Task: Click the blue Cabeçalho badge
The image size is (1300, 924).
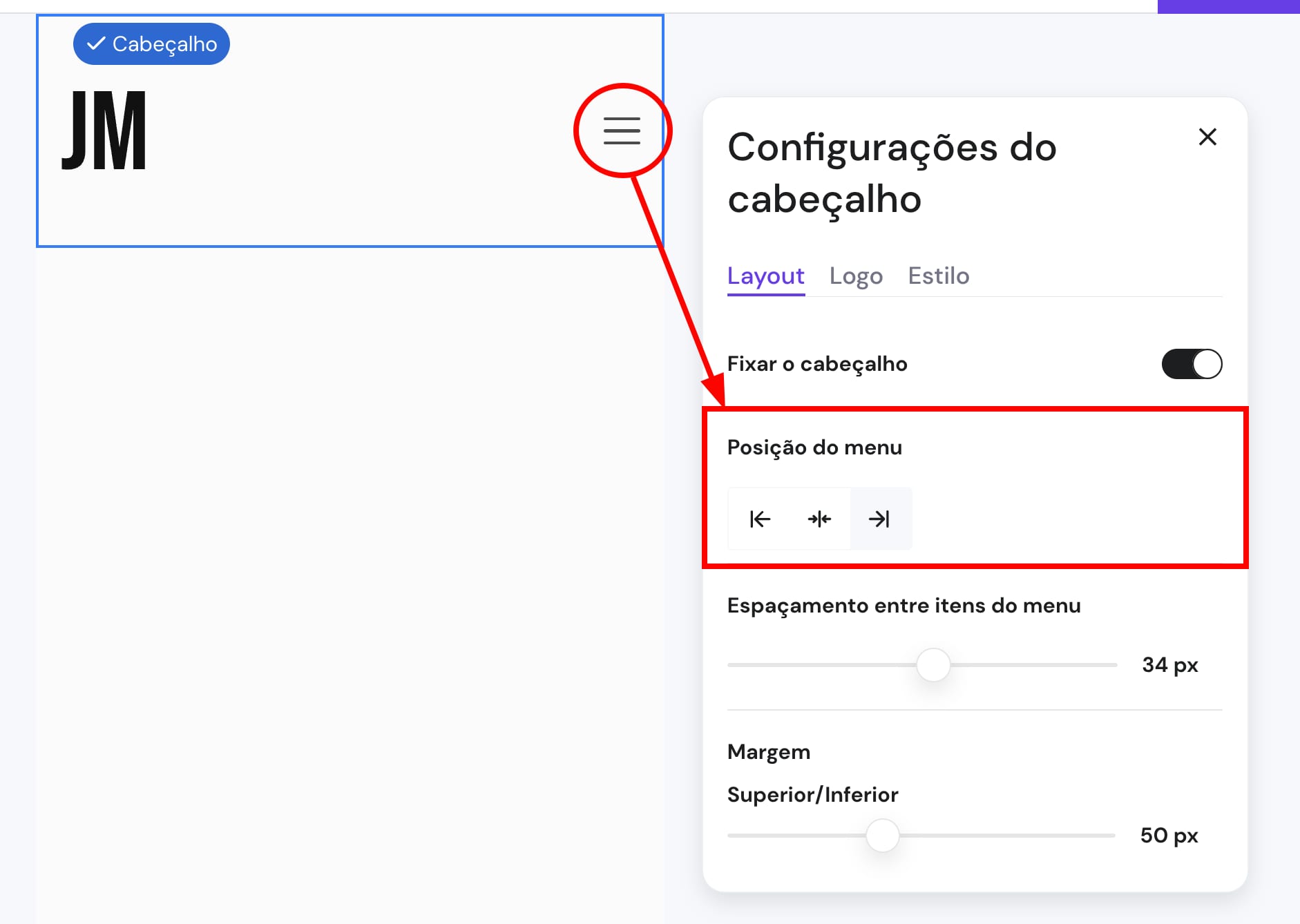Action: (x=151, y=44)
